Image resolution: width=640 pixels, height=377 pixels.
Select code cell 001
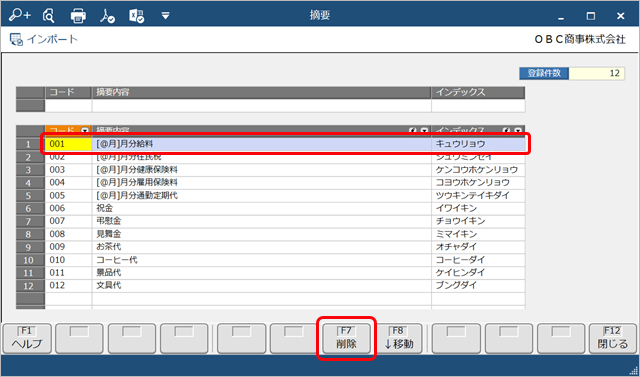tap(69, 144)
